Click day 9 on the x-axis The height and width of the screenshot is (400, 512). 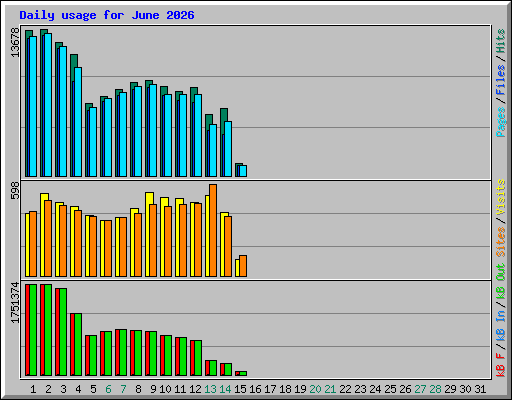[x=153, y=389]
